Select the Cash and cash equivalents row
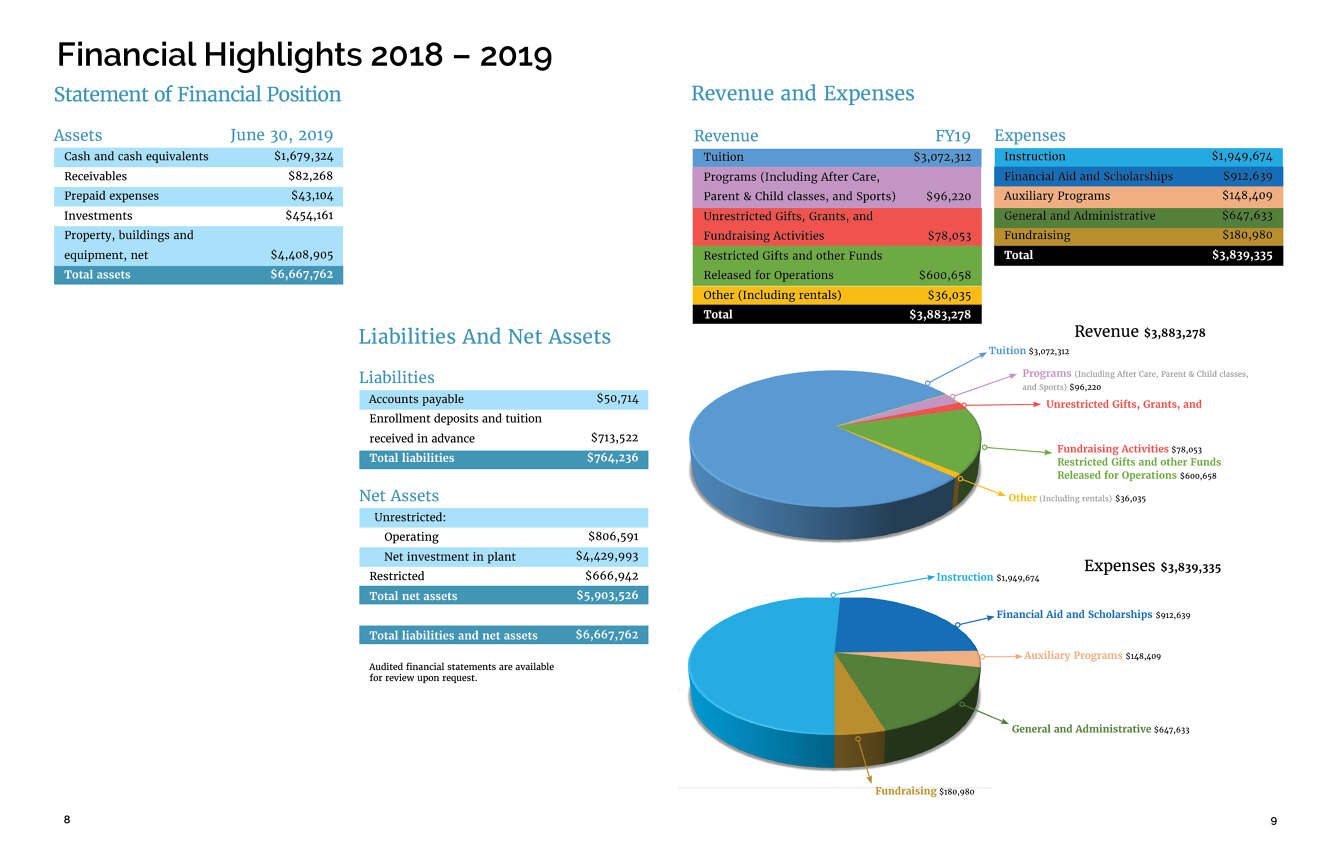This screenshot has width=1340, height=867. [x=198, y=157]
